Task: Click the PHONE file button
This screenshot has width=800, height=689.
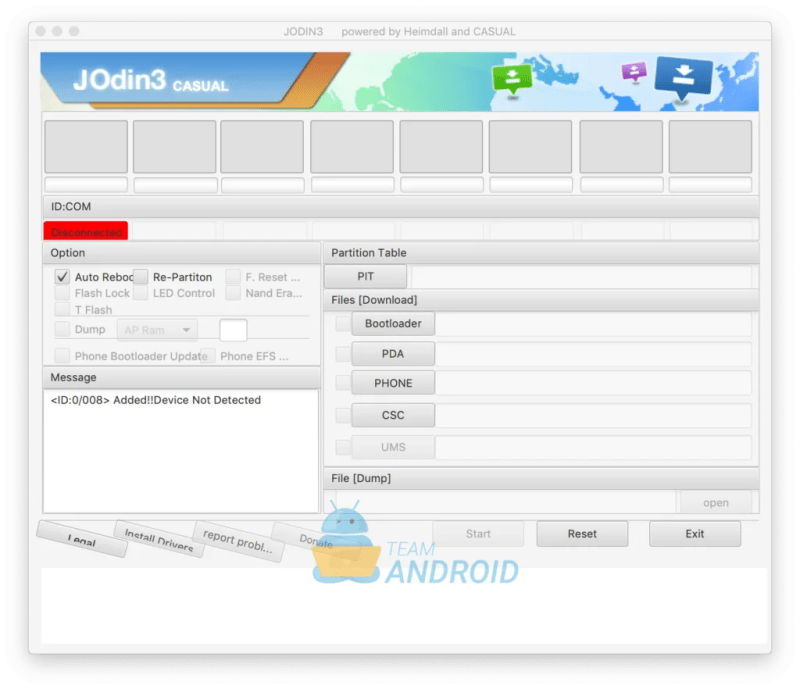Action: (393, 383)
